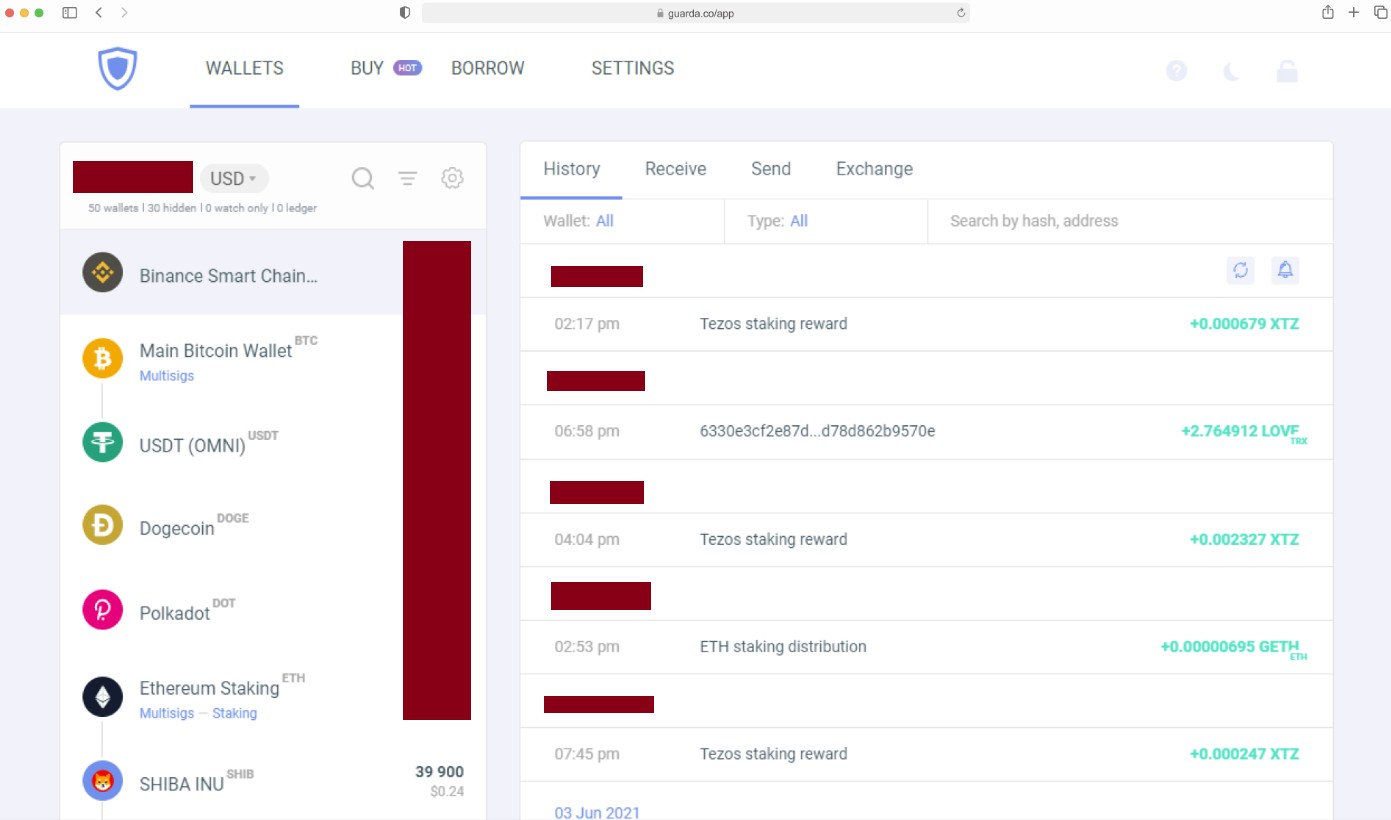Select Polkadot wallet name
Screen dimensions: 1391x820
click(x=175, y=613)
